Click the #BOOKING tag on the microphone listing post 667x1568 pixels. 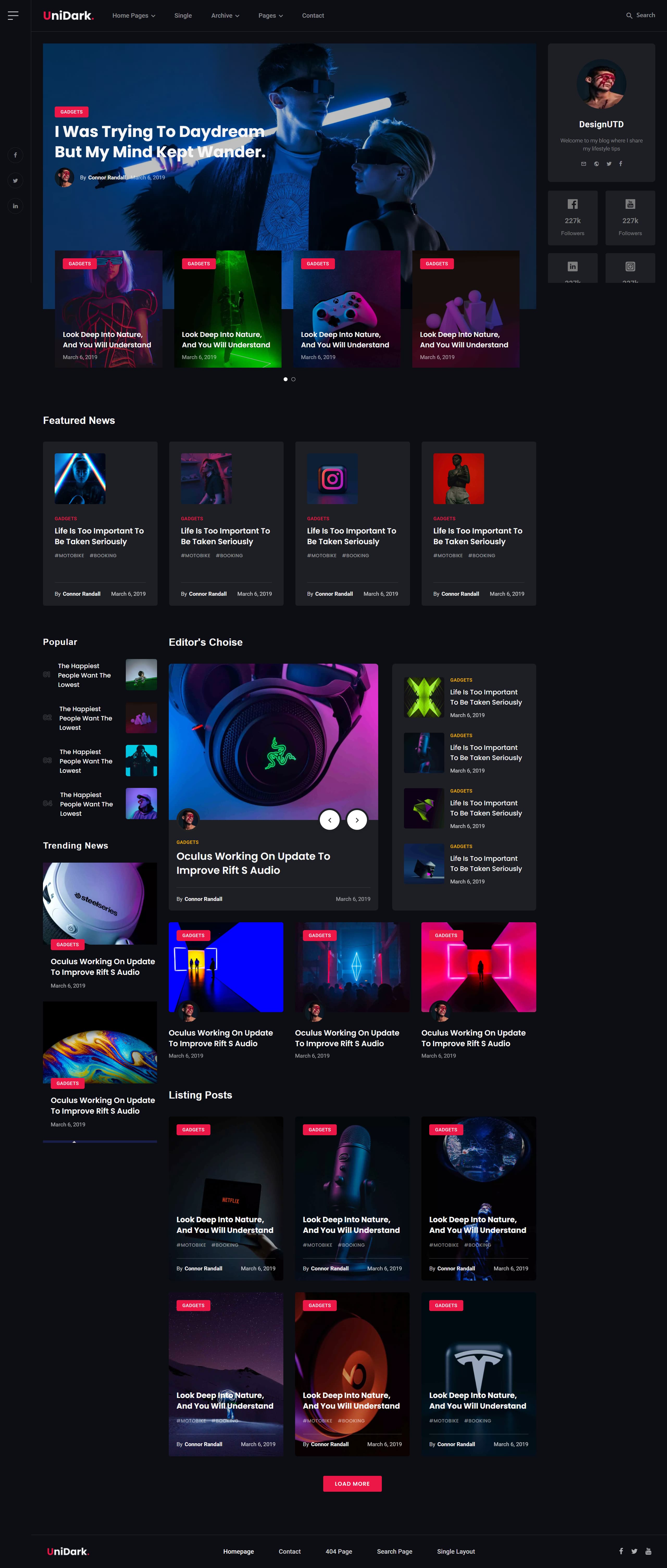pos(351,1245)
